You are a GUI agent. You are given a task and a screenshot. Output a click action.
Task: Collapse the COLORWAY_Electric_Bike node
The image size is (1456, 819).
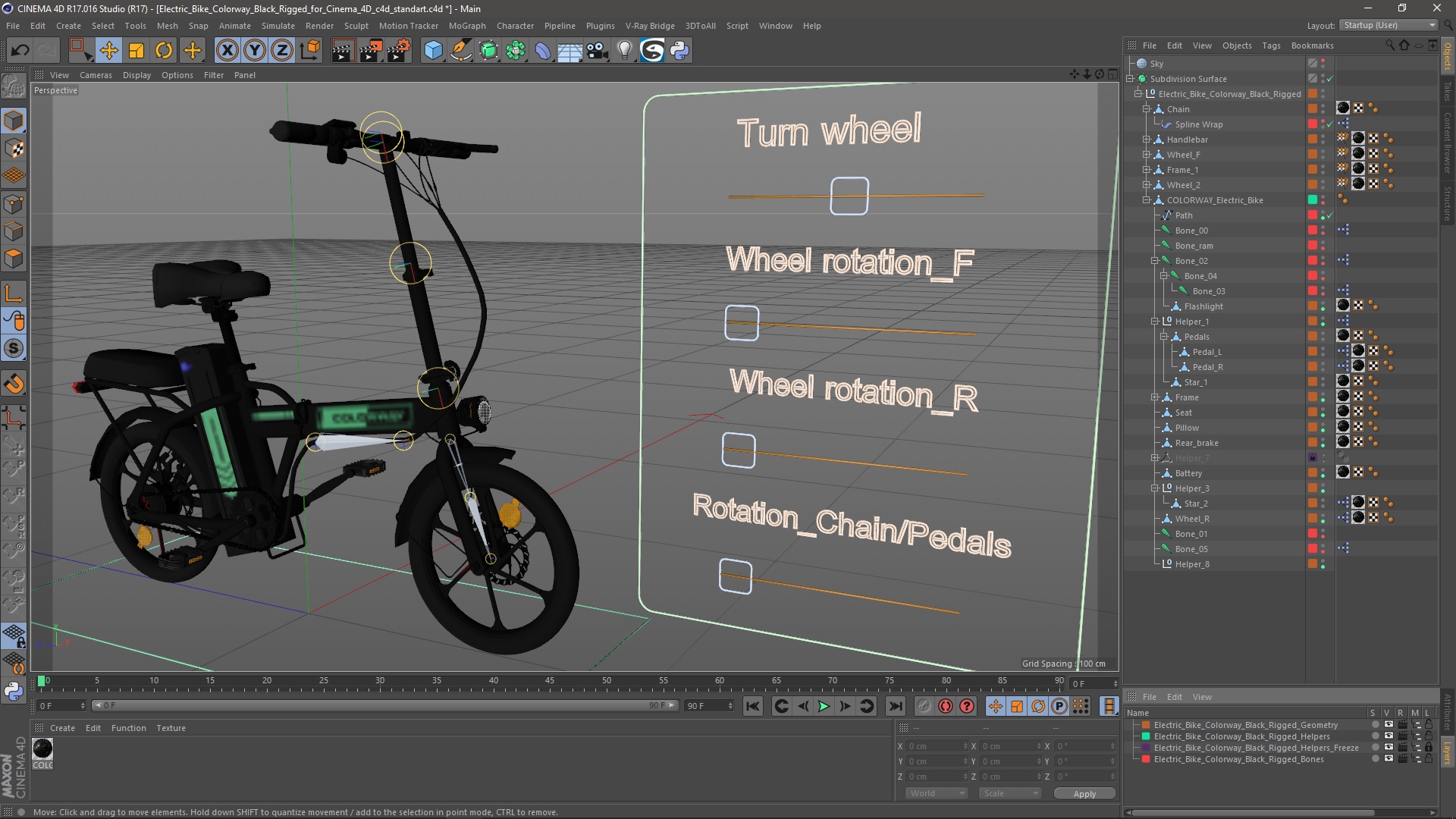(x=1147, y=200)
